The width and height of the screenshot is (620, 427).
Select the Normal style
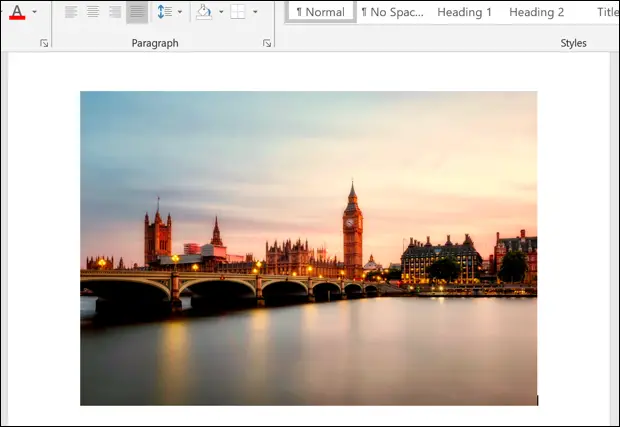coord(321,12)
